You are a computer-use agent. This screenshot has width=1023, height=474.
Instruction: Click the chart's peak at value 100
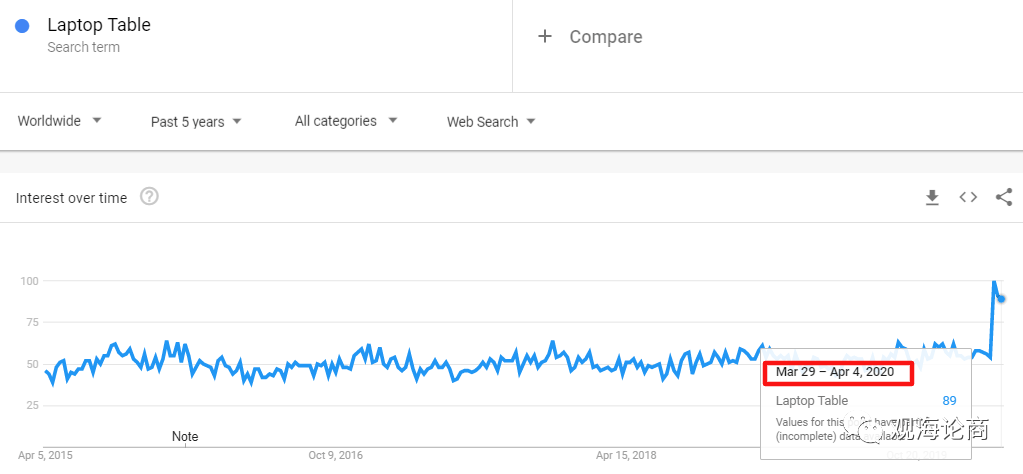994,282
